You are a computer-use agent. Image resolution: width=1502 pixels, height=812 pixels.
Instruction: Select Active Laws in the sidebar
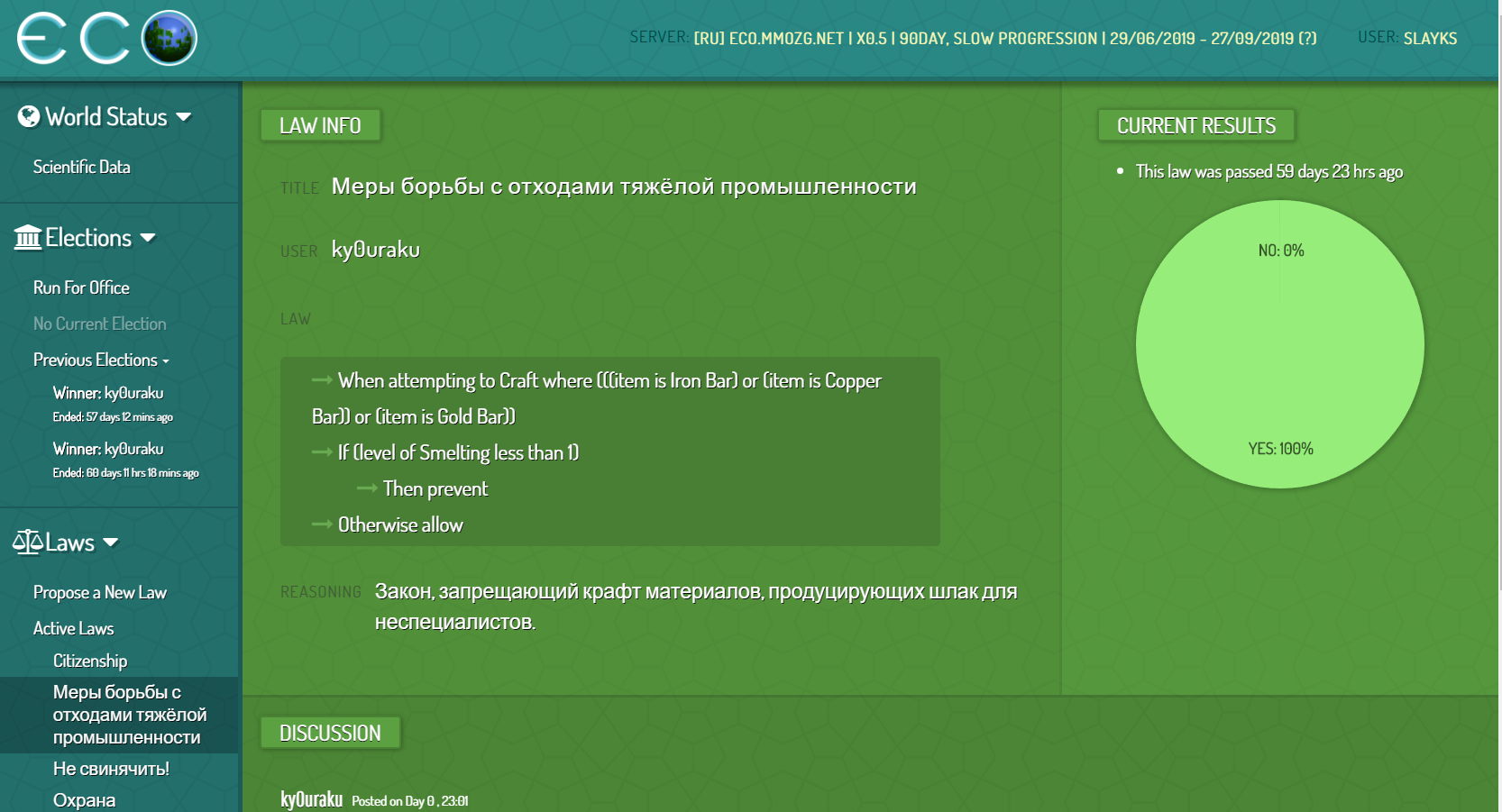pos(73,628)
